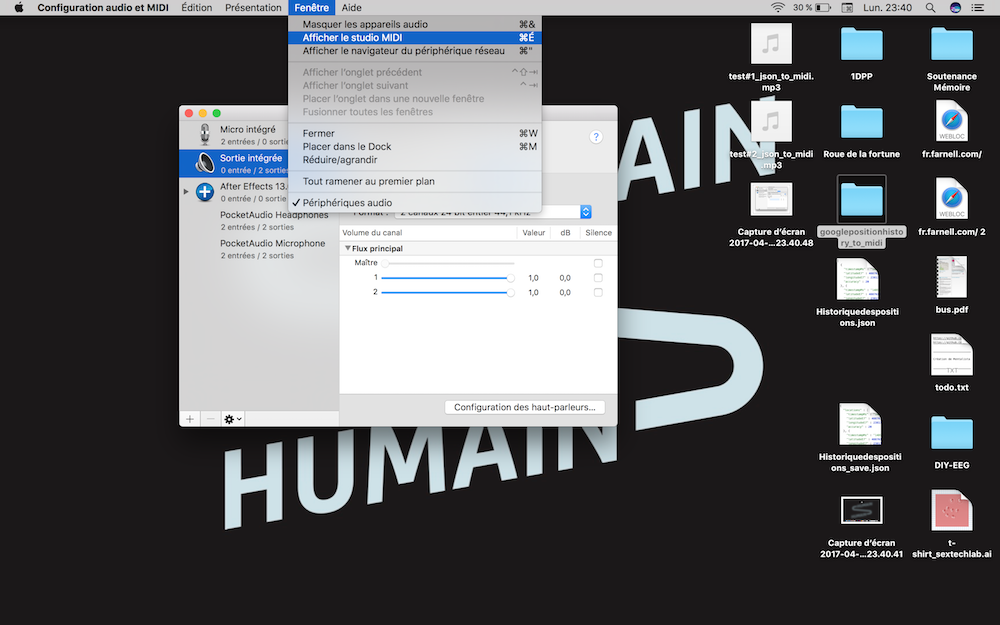This screenshot has height=625, width=1000.
Task: Open the Wi-Fi status menu
Action: [x=777, y=8]
